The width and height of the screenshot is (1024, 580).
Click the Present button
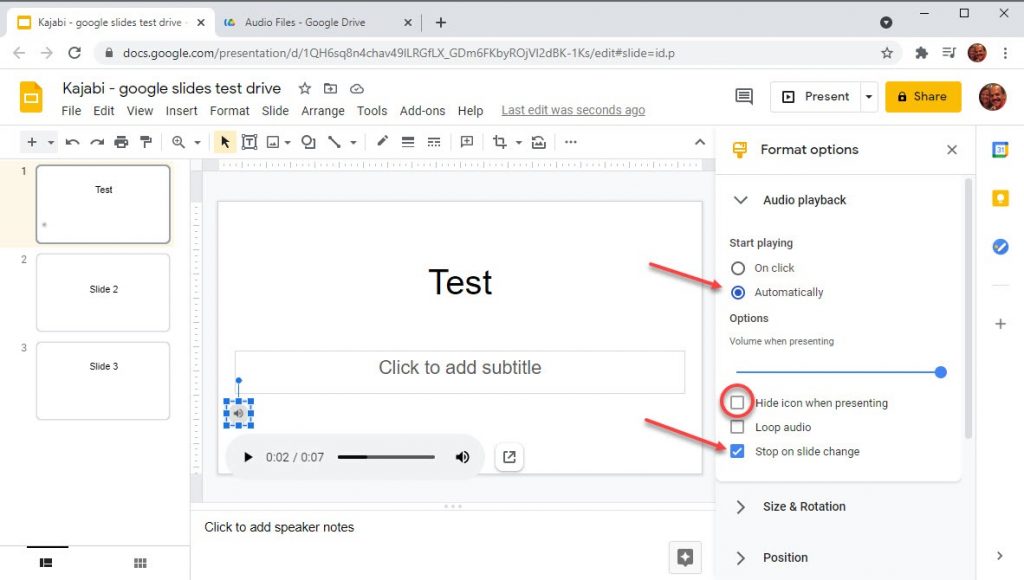(x=815, y=97)
